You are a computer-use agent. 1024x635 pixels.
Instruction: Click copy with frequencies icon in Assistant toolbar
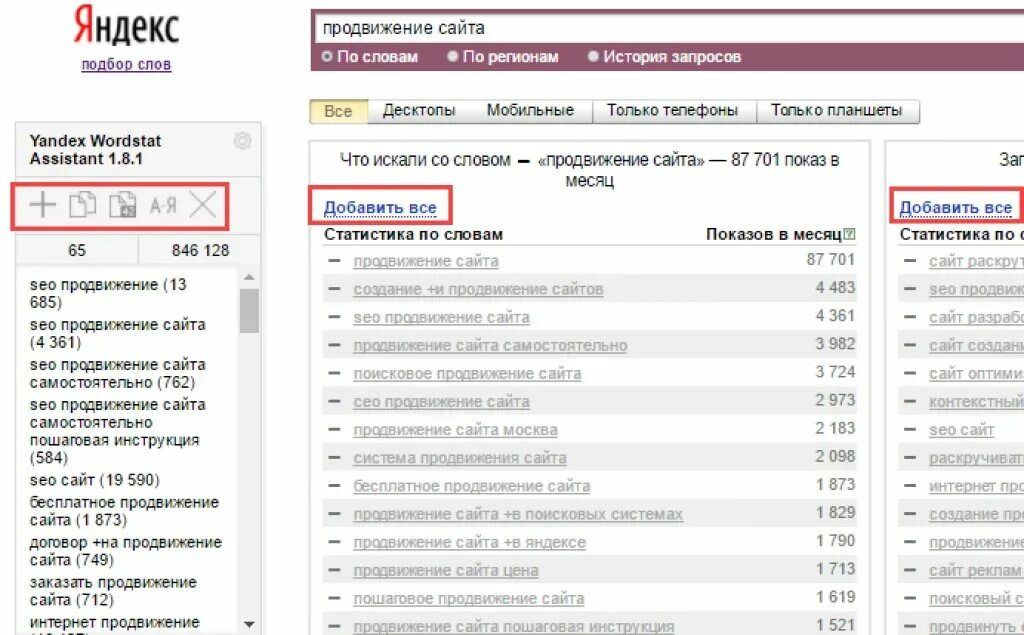click(x=123, y=205)
